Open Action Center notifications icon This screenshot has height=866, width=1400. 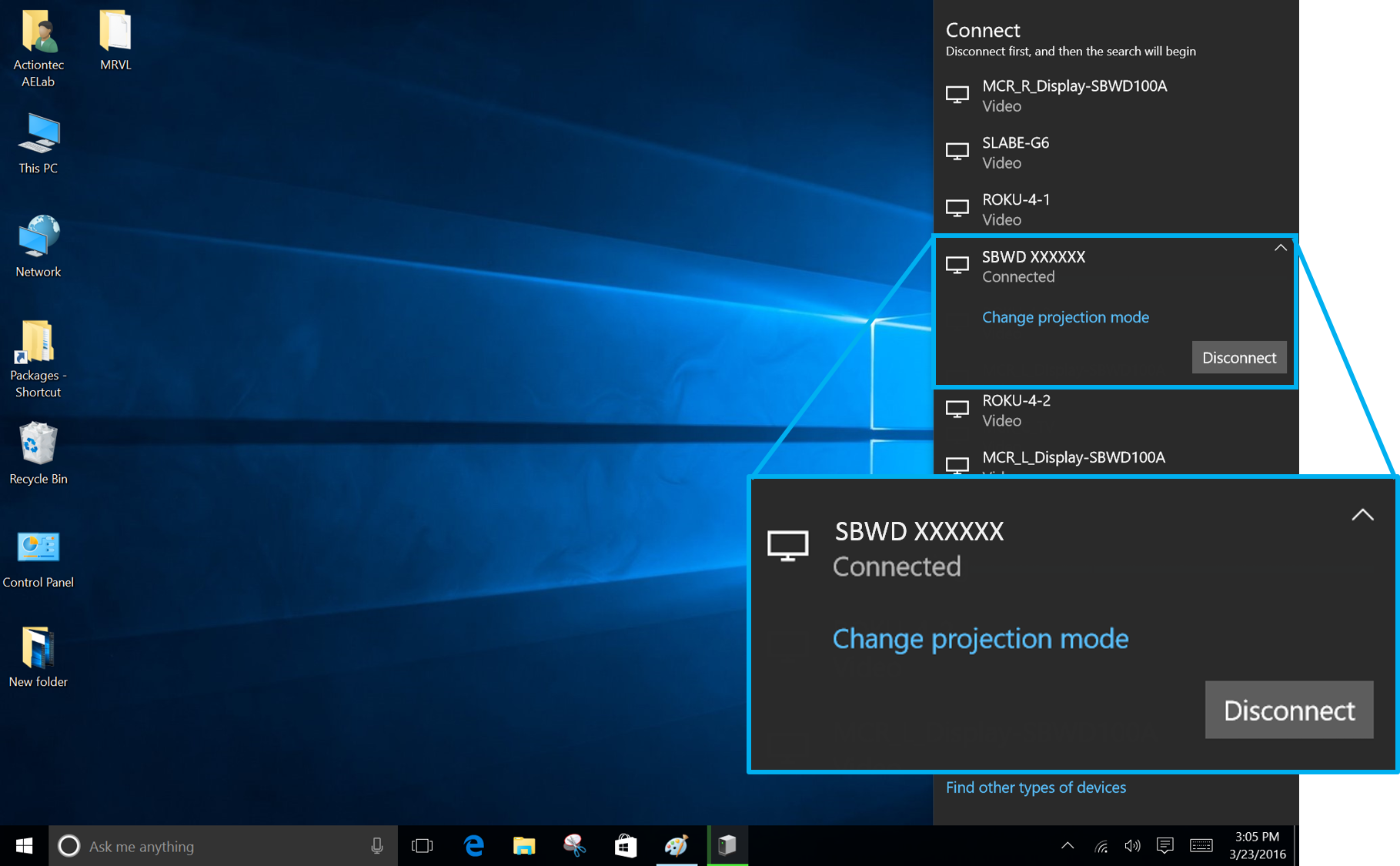click(1164, 846)
